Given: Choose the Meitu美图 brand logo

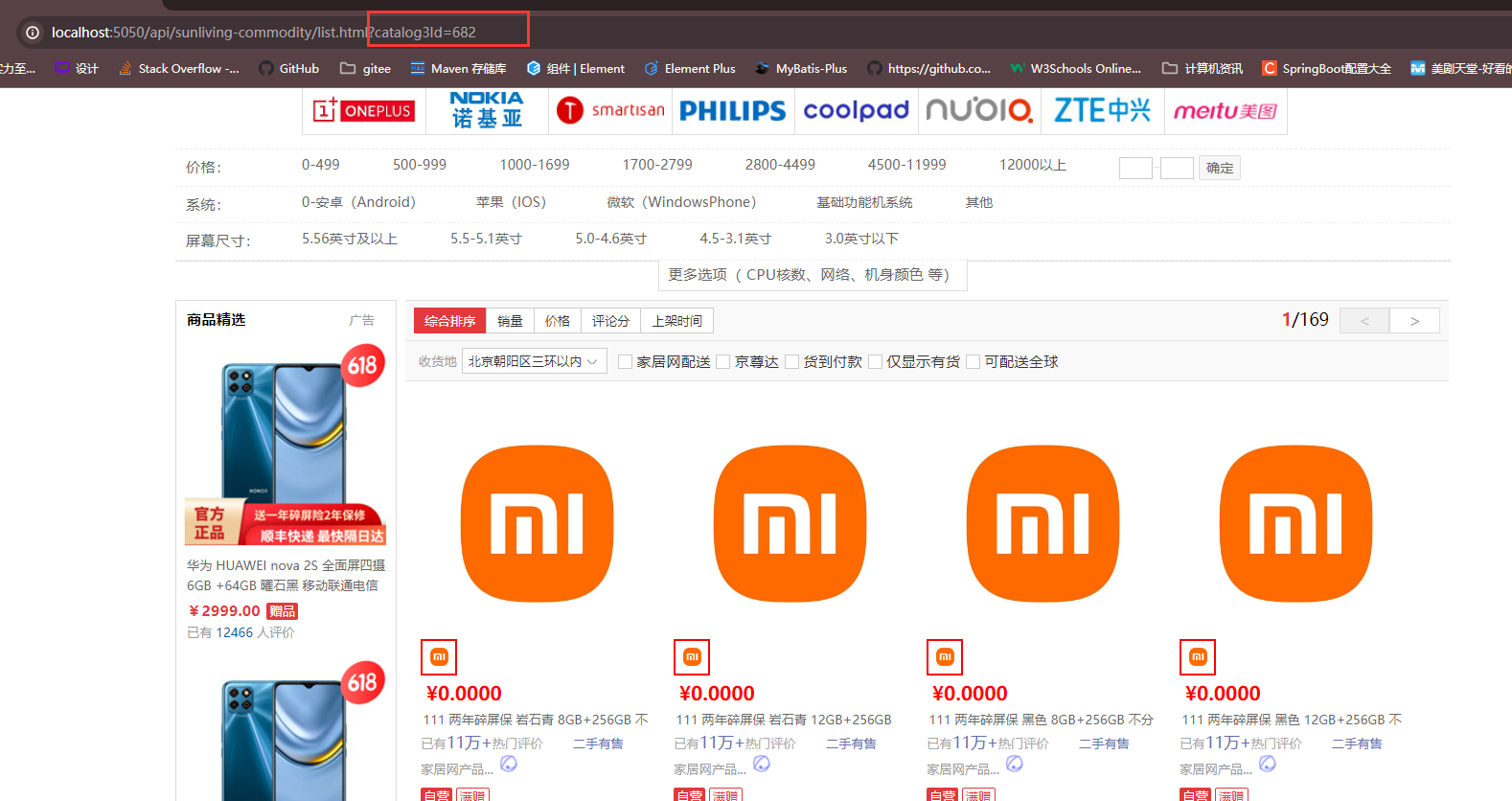Looking at the screenshot, I should click(1226, 111).
